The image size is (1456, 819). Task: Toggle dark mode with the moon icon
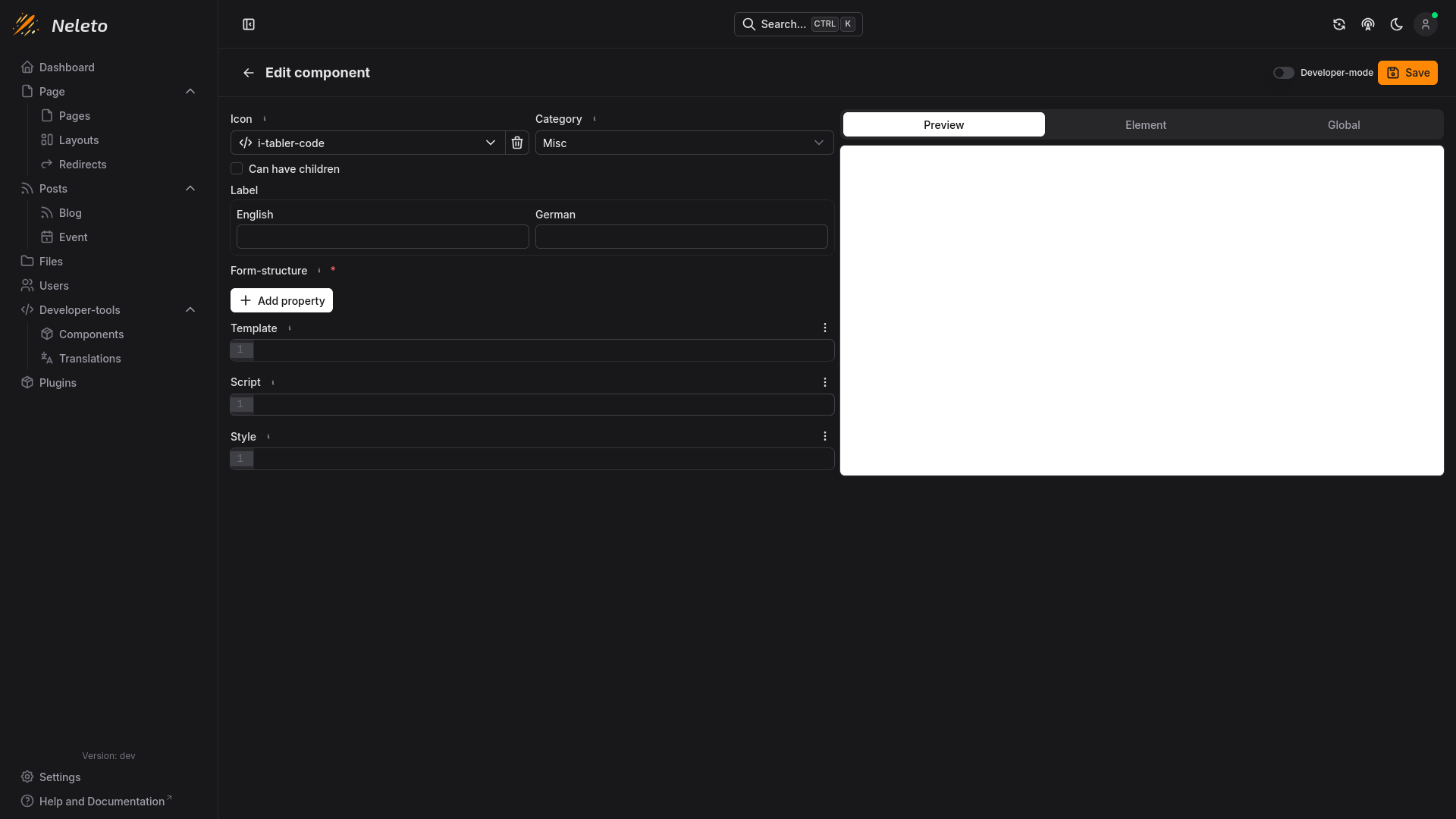[1396, 24]
